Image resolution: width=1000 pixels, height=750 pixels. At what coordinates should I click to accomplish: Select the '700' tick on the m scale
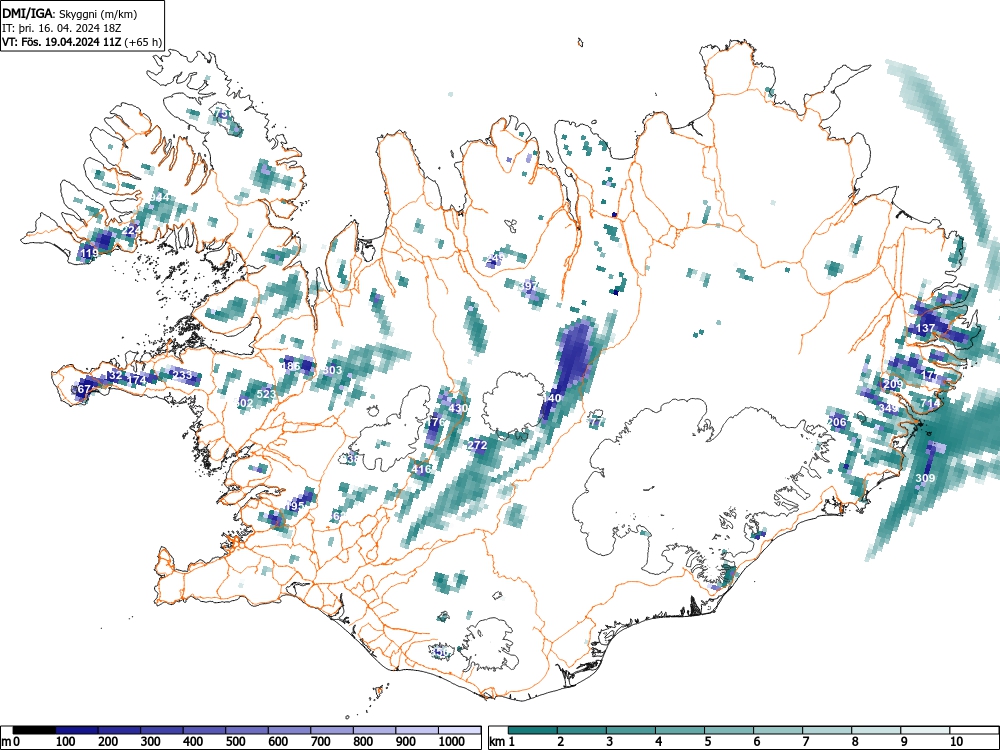click(320, 742)
